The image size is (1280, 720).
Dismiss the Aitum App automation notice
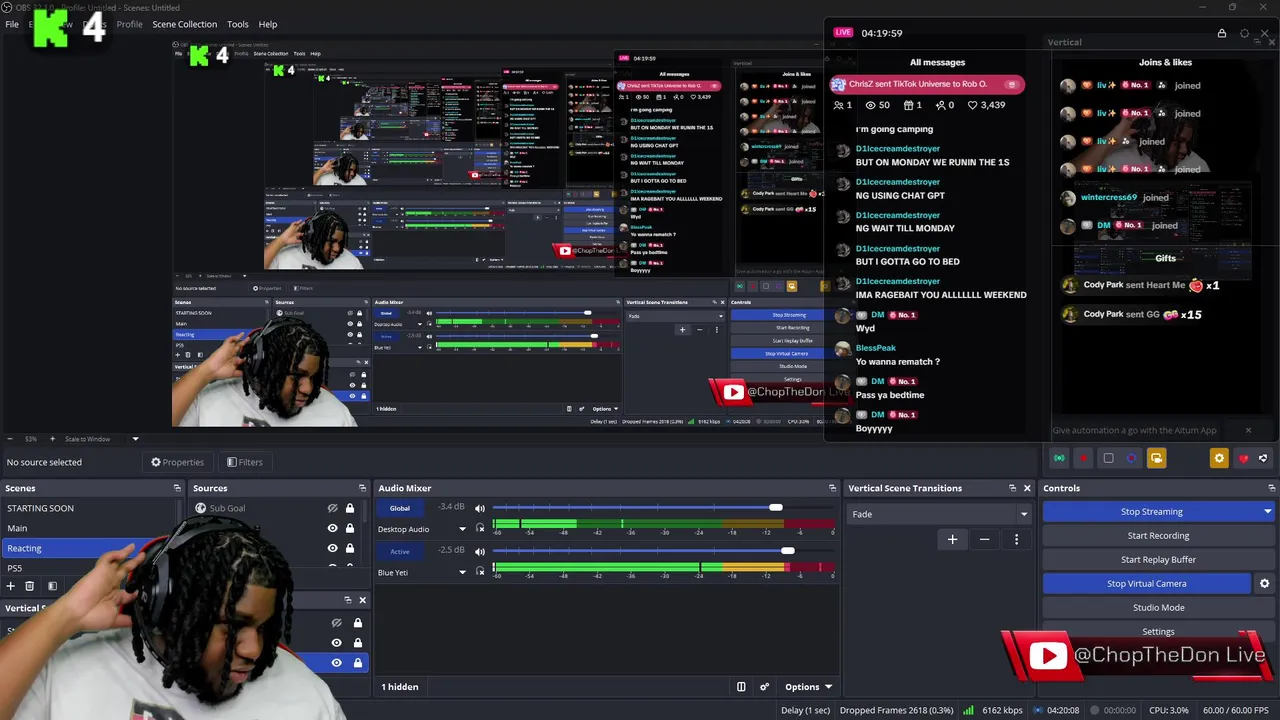coord(1247,430)
